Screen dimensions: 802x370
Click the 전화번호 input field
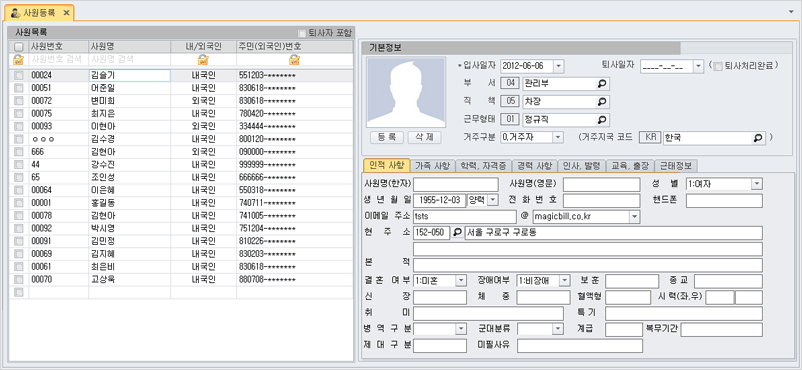602,201
